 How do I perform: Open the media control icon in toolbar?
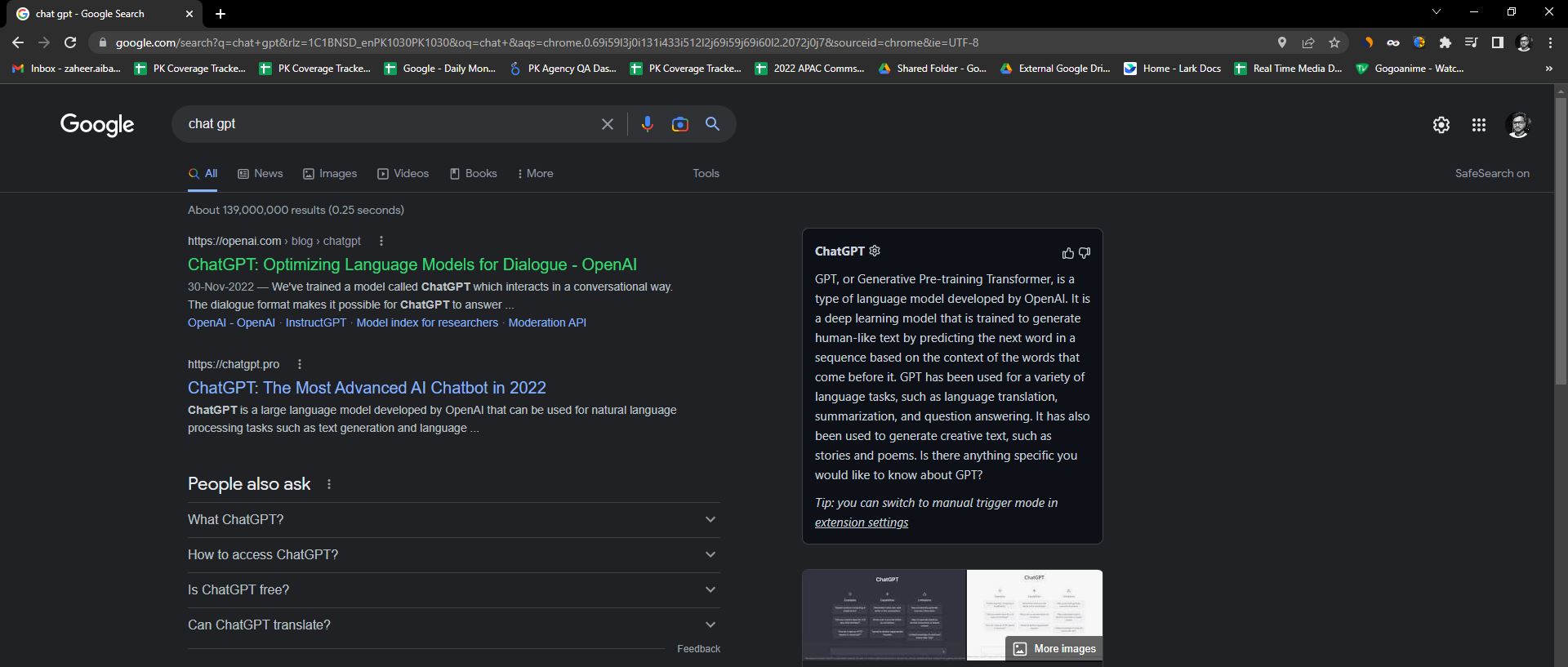pos(1472,42)
